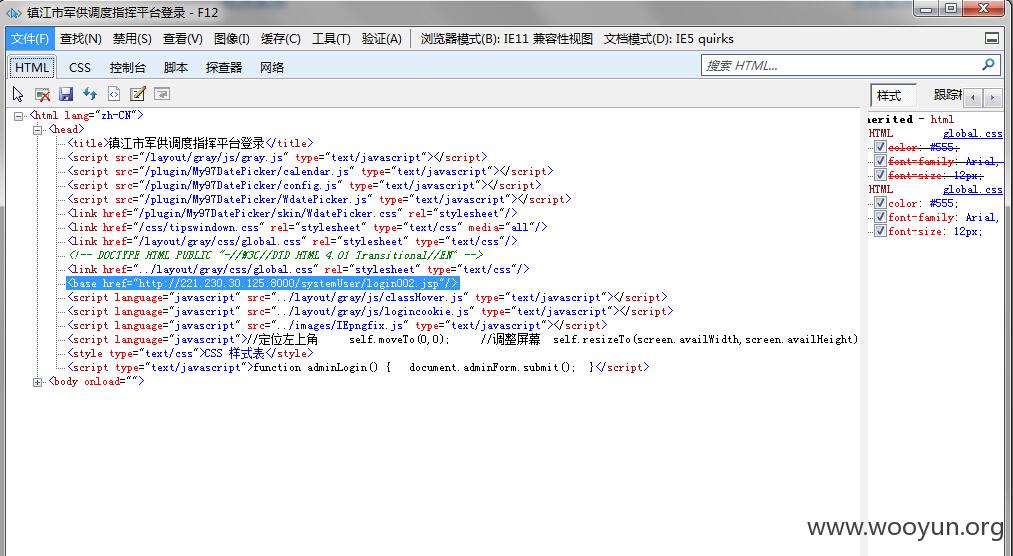Viewport: 1013px width, 556px height.
Task: Click the element source style page icon
Action: click(114, 94)
